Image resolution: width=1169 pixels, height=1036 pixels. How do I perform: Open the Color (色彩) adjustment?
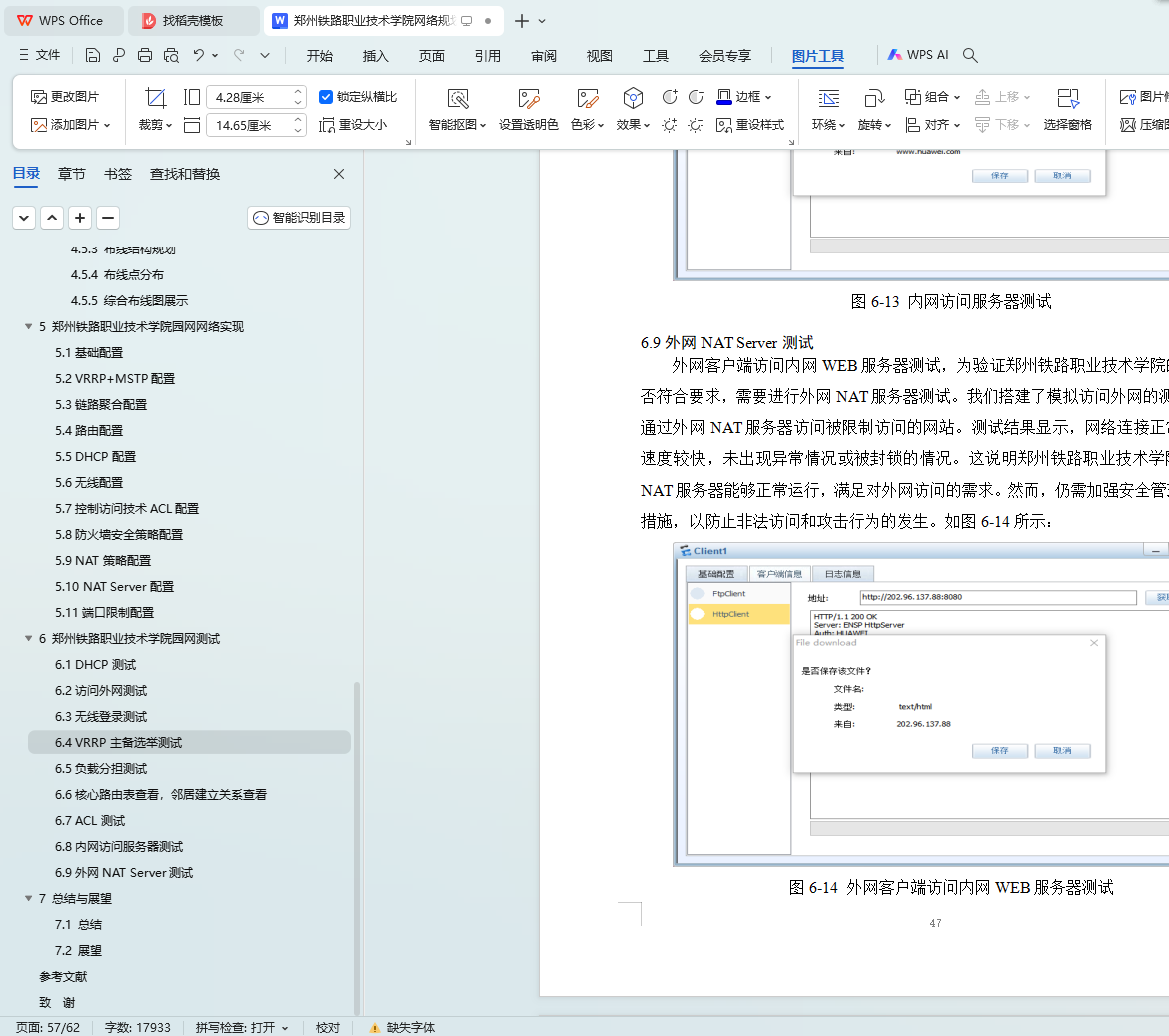[587, 110]
